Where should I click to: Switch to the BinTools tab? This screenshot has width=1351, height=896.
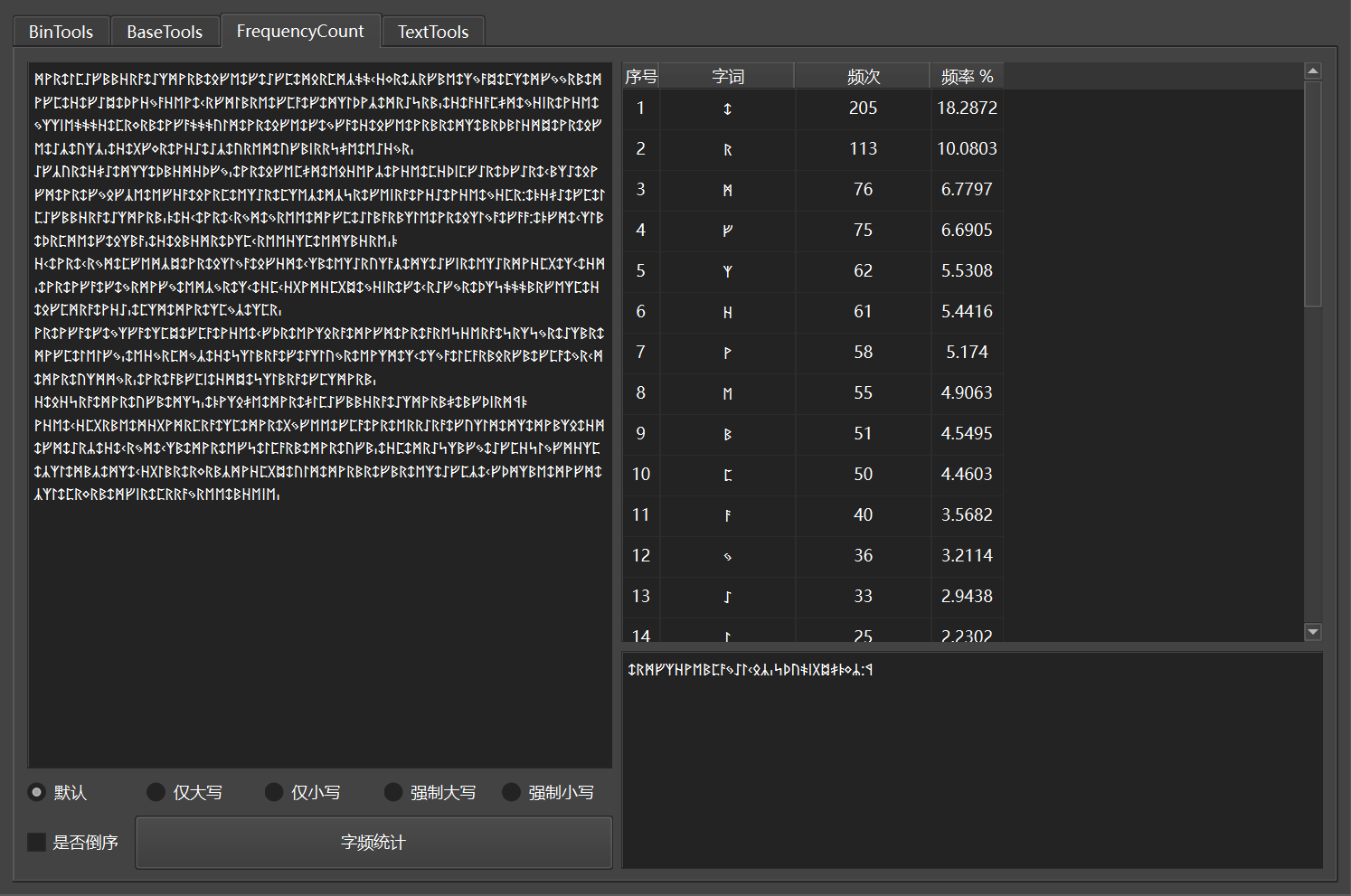coord(61,32)
